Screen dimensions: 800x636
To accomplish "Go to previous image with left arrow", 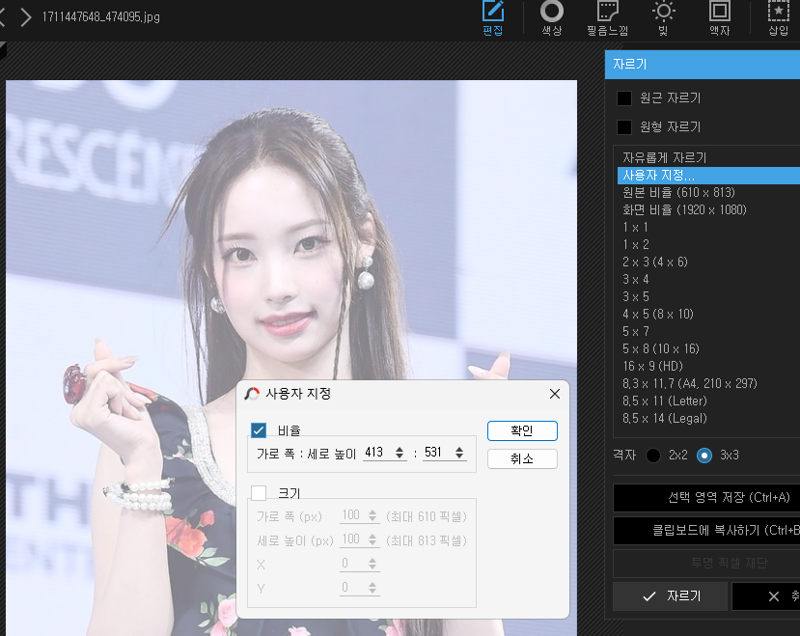I will coord(2,17).
